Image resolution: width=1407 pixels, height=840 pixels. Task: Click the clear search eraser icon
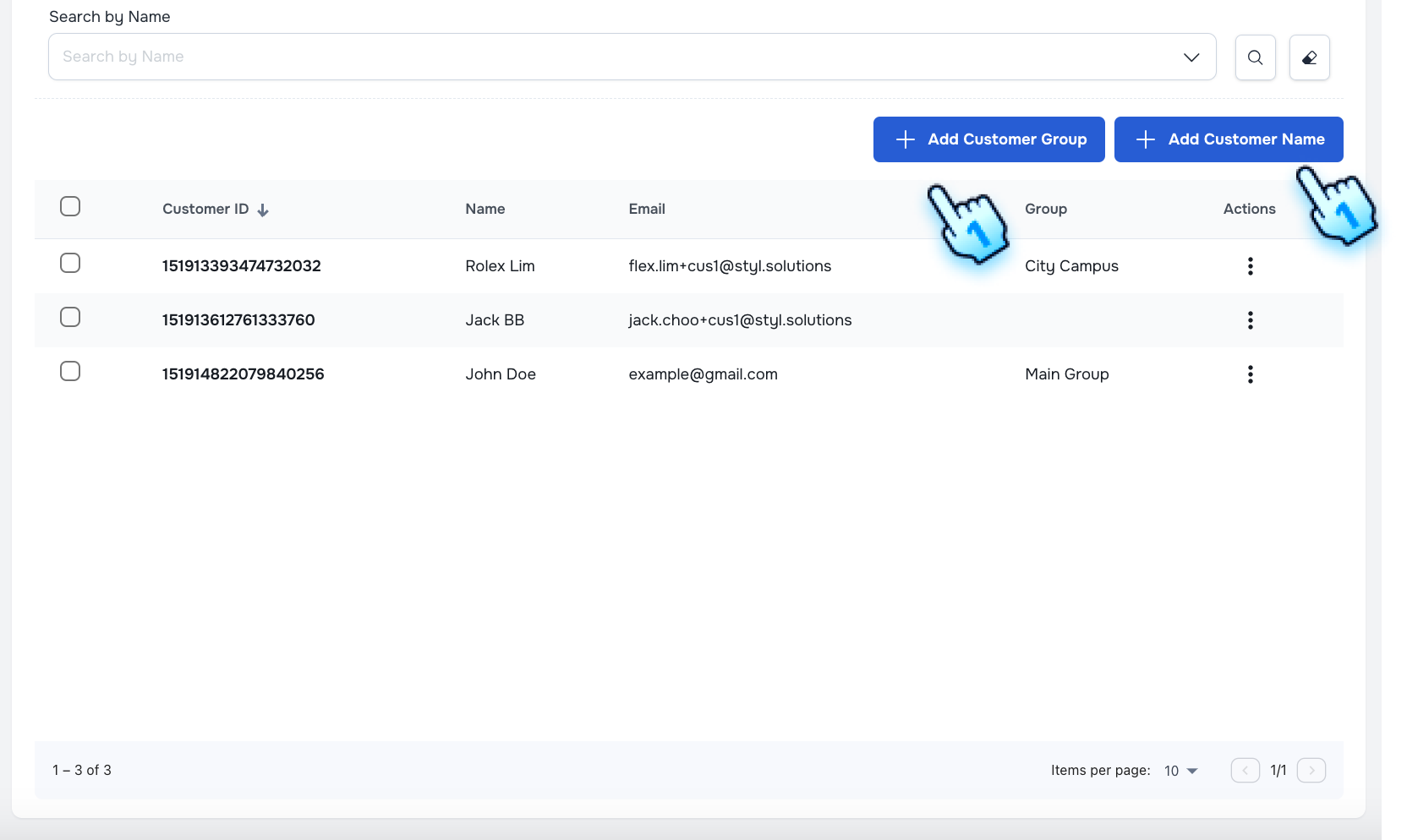[x=1309, y=57]
